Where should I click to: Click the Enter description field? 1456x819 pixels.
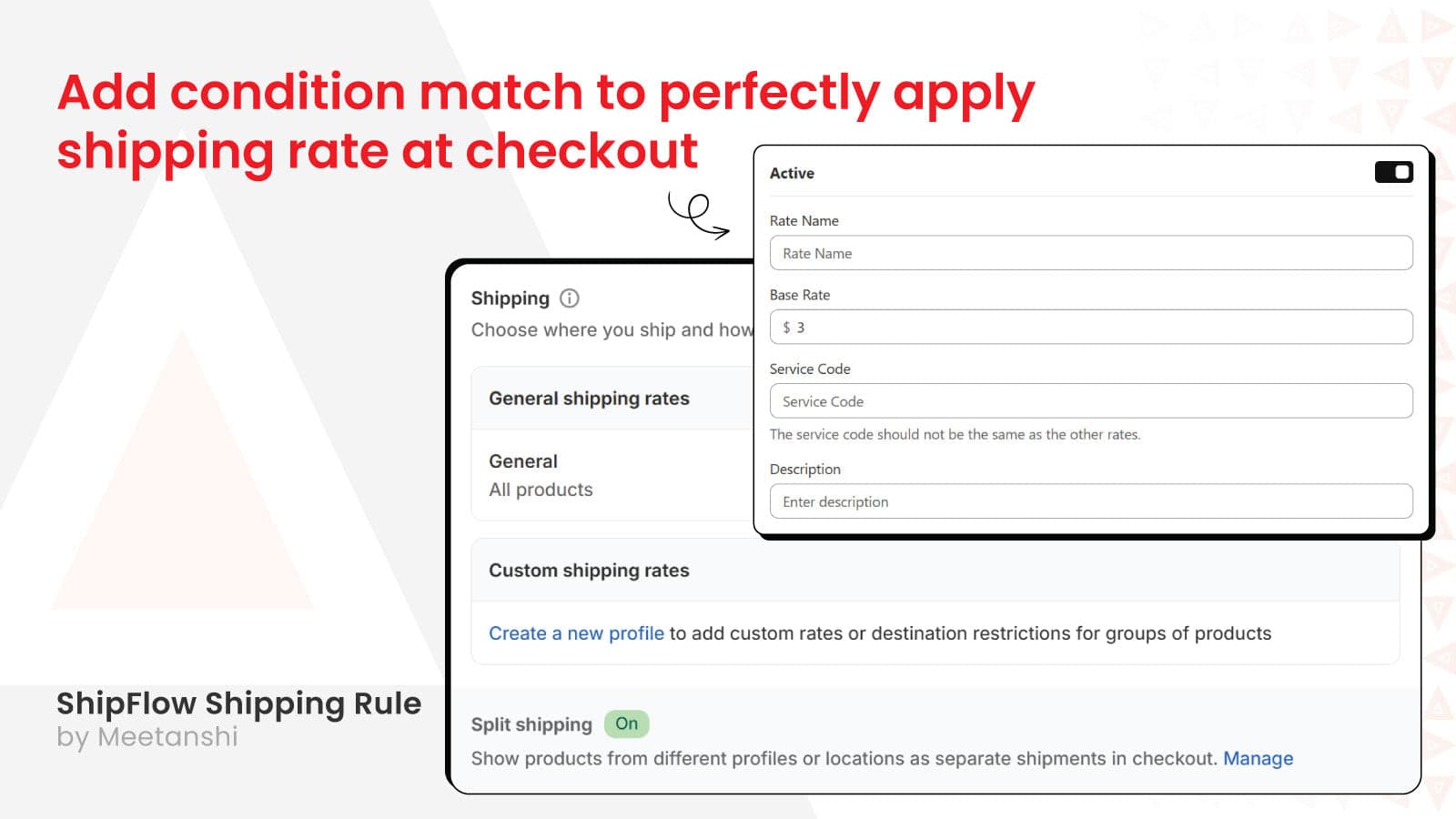point(1090,501)
